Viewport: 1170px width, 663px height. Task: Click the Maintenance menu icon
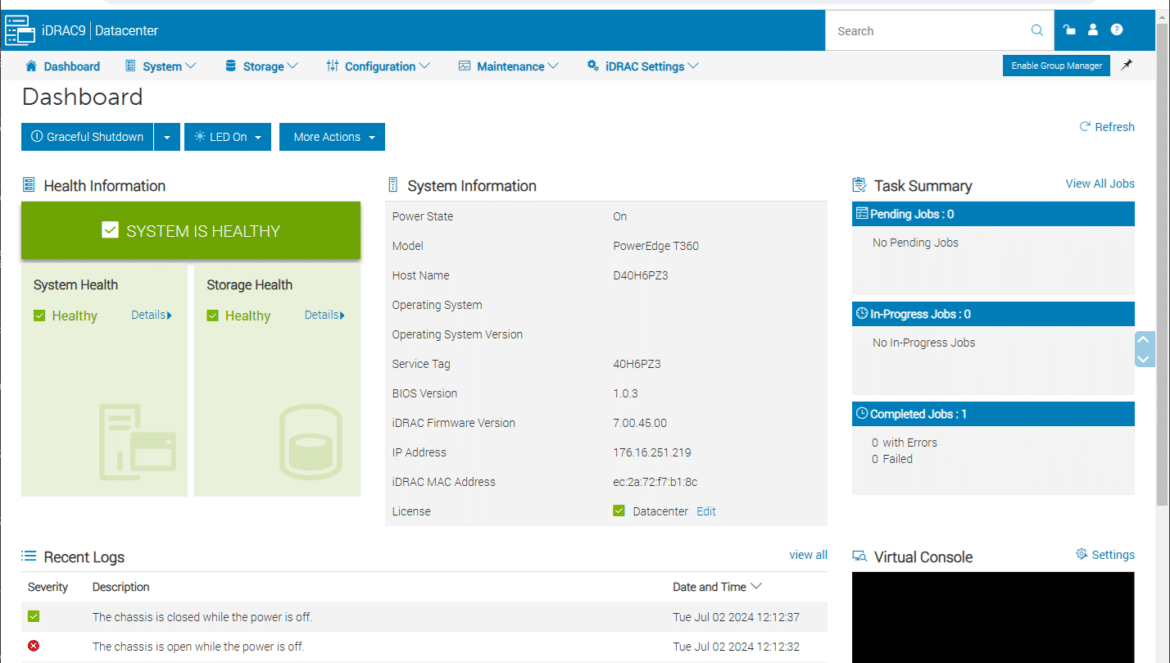click(x=464, y=66)
